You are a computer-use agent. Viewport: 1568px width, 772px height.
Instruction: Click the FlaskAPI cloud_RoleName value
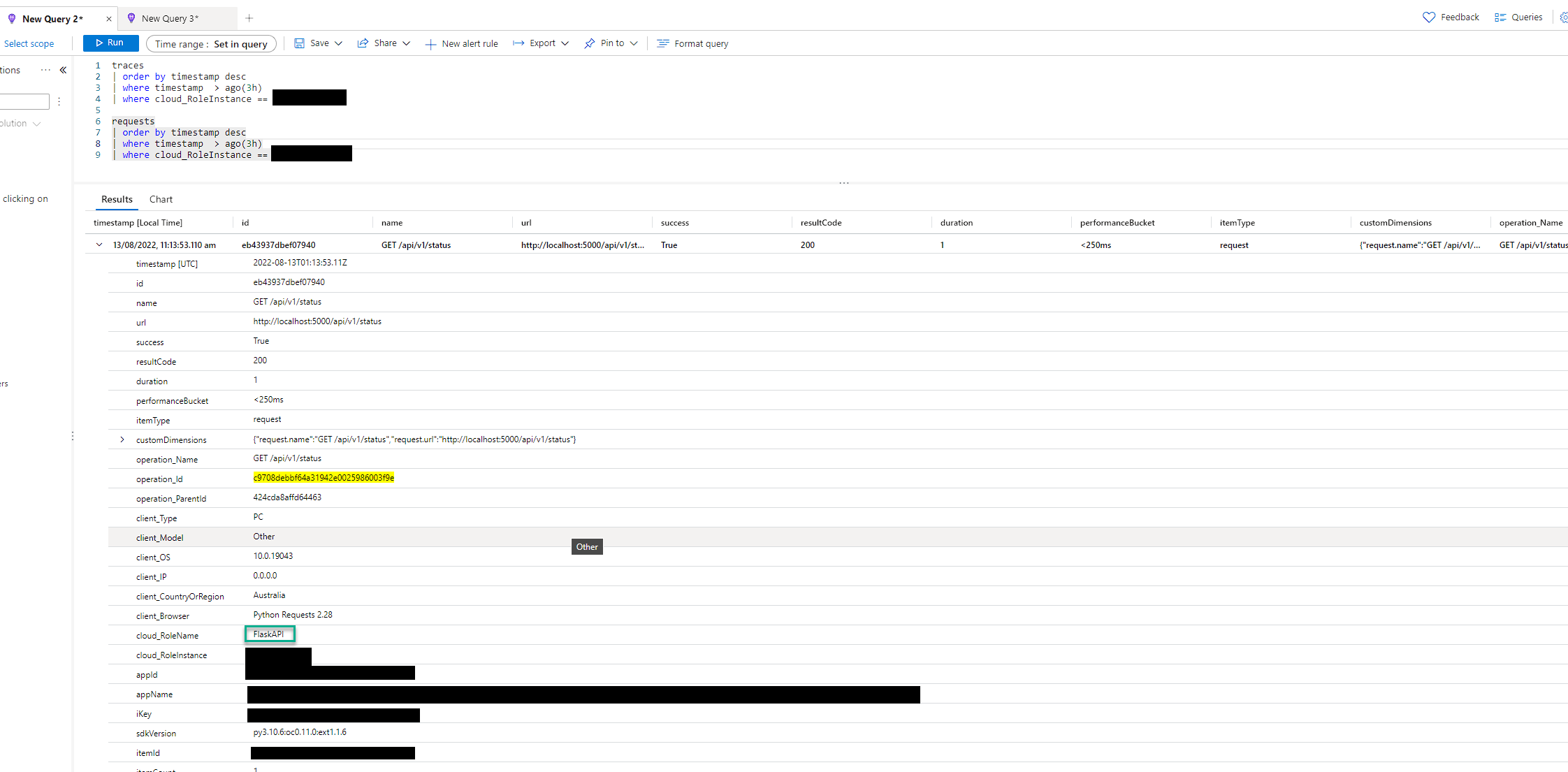click(269, 634)
